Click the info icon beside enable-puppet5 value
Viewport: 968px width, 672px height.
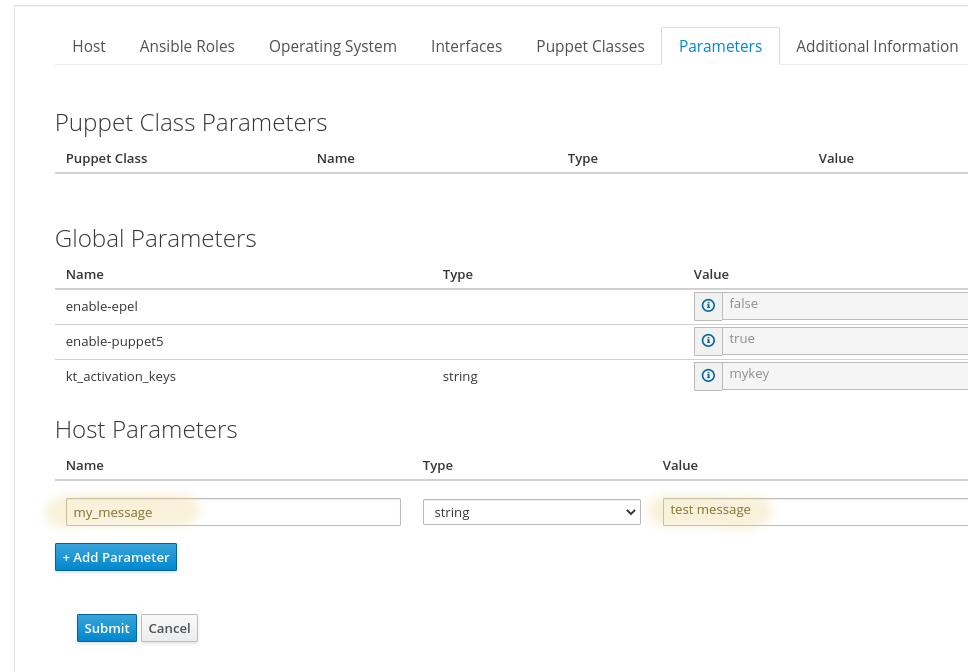click(x=708, y=341)
